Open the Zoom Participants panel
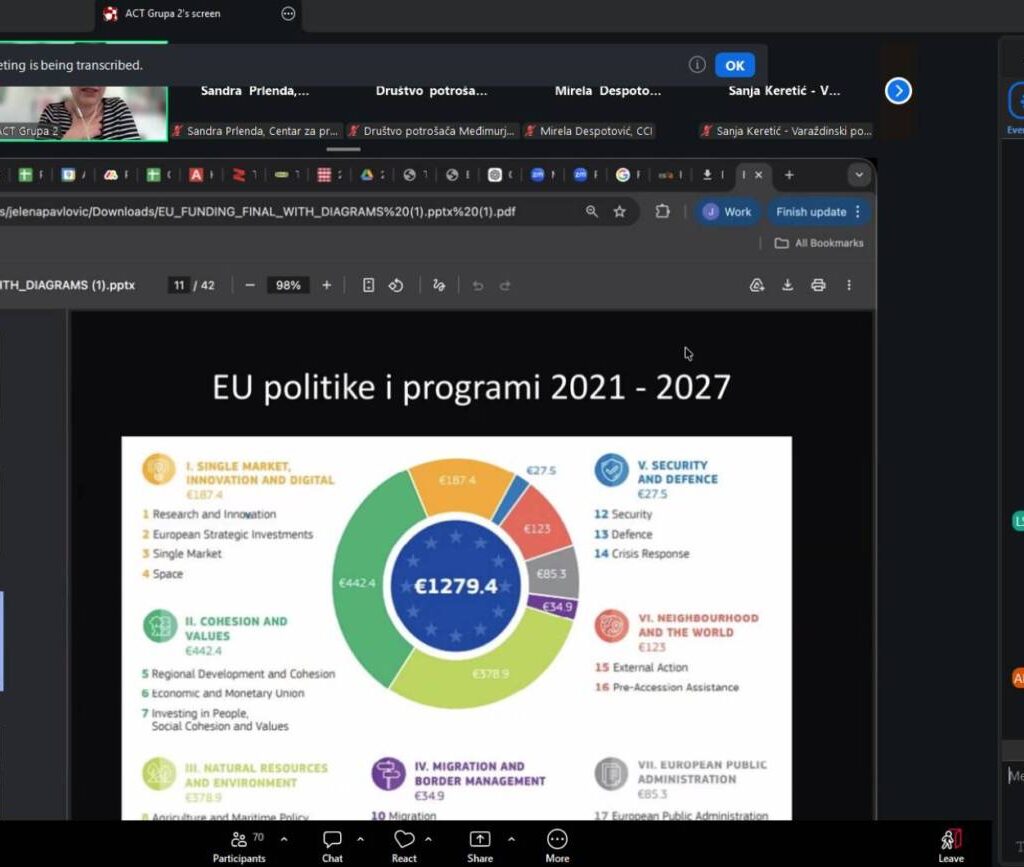 tap(239, 840)
